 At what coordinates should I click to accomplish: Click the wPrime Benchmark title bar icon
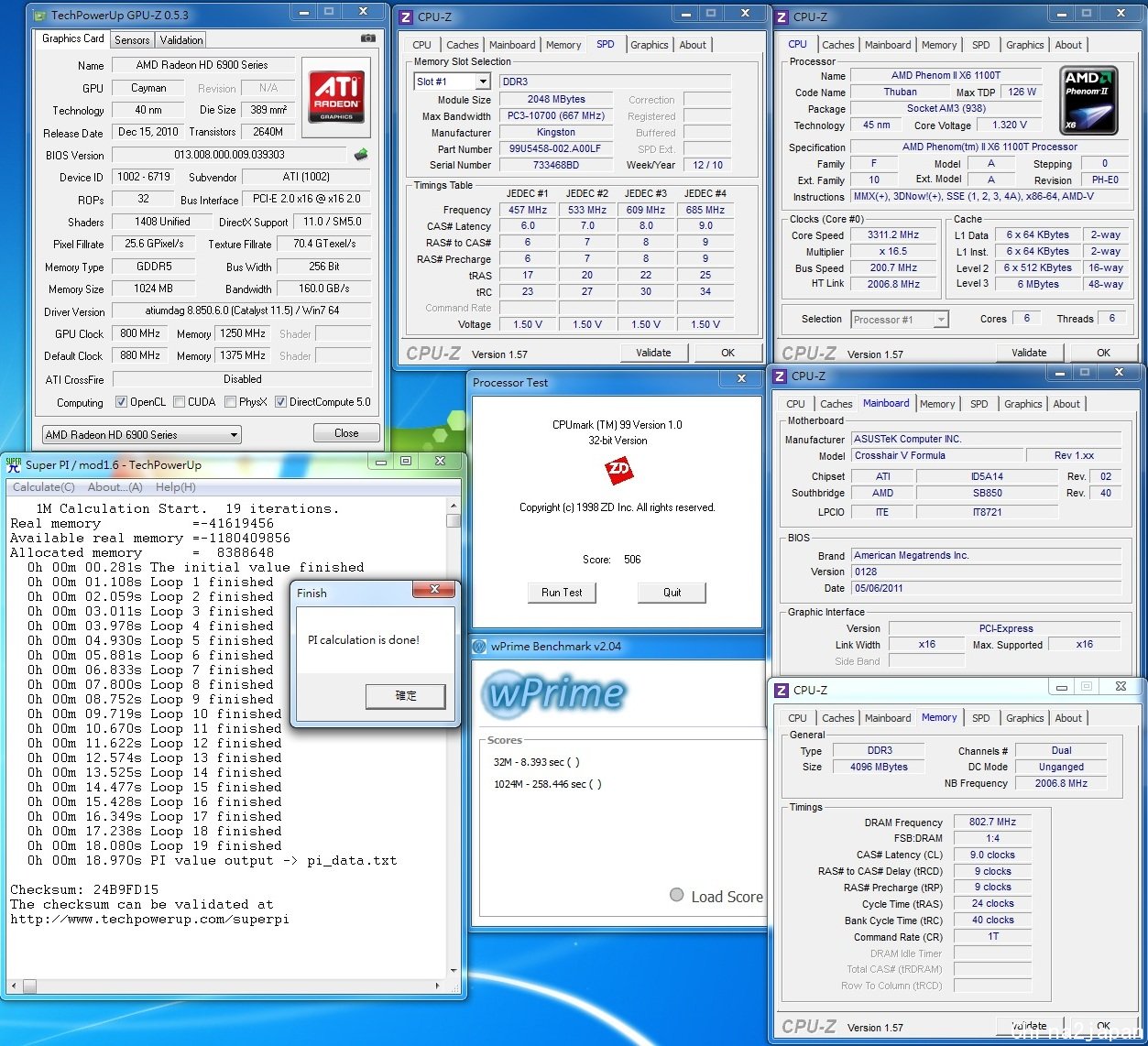pyautogui.click(x=479, y=646)
